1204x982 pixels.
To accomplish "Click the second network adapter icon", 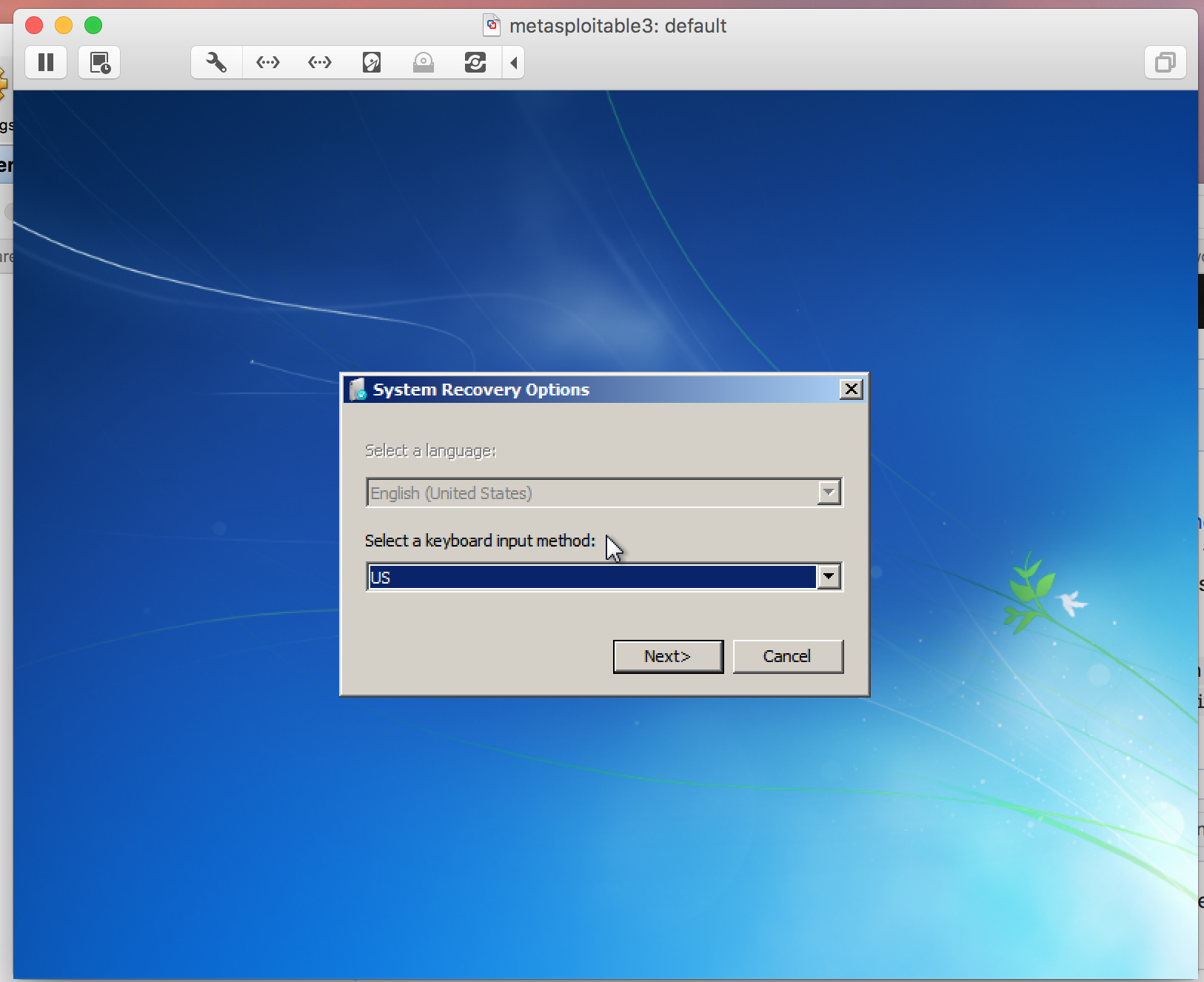I will (320, 62).
